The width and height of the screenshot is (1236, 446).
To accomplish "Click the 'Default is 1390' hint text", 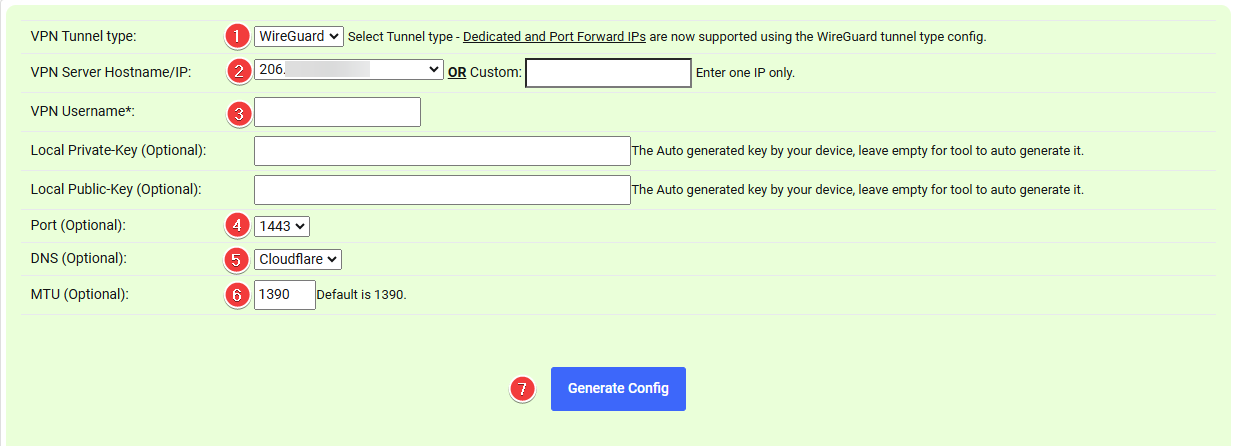I will point(361,296).
